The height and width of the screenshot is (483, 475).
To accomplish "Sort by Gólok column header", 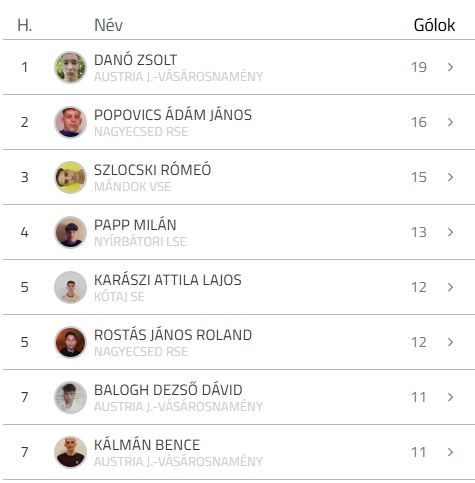I will coord(434,25).
